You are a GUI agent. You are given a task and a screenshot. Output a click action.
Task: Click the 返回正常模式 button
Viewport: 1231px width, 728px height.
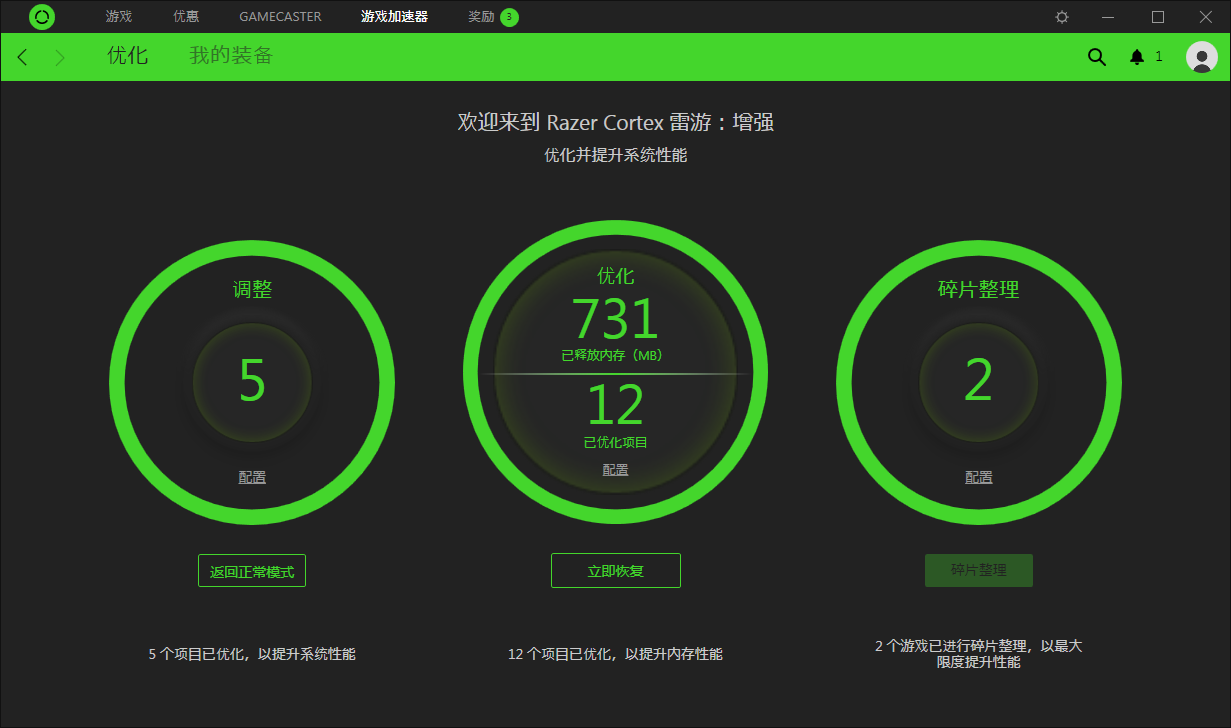[x=252, y=571]
